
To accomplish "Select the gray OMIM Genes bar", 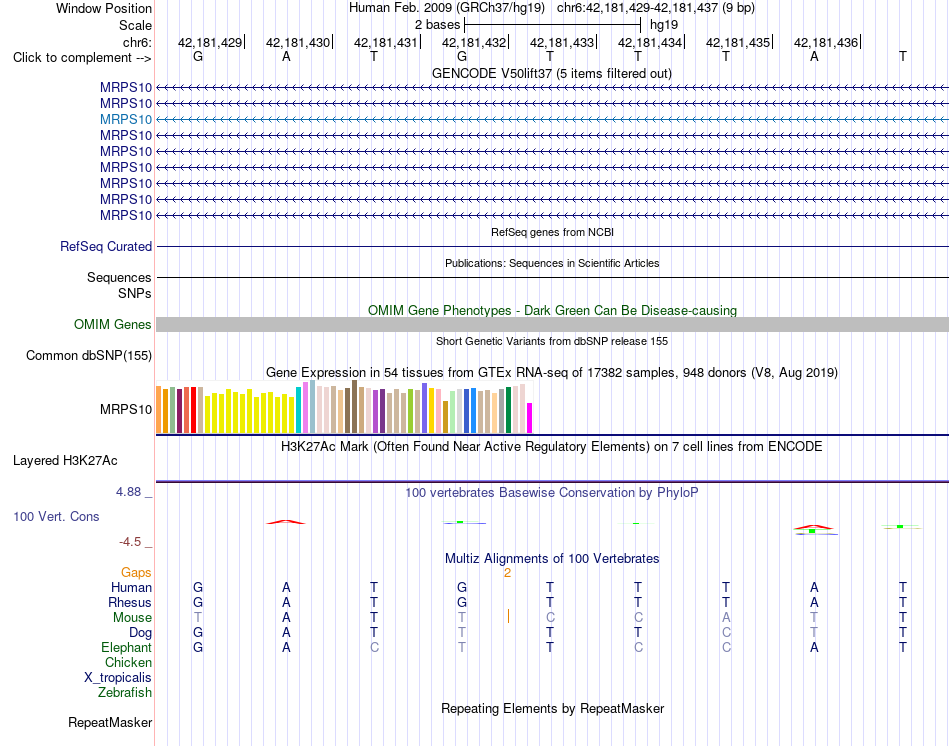I will (x=552, y=325).
